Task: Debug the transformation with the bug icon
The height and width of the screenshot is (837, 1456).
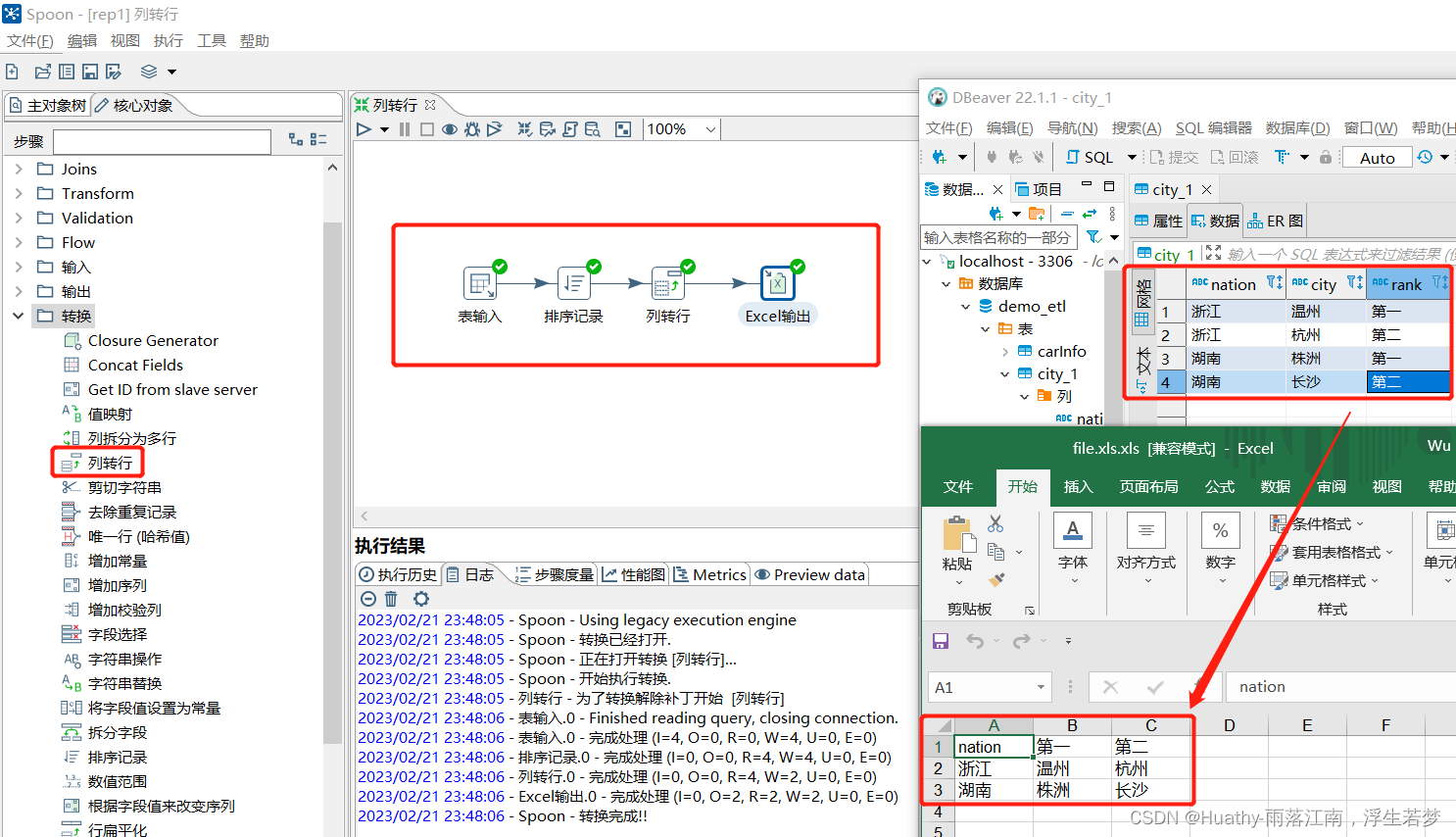Action: 472,129
